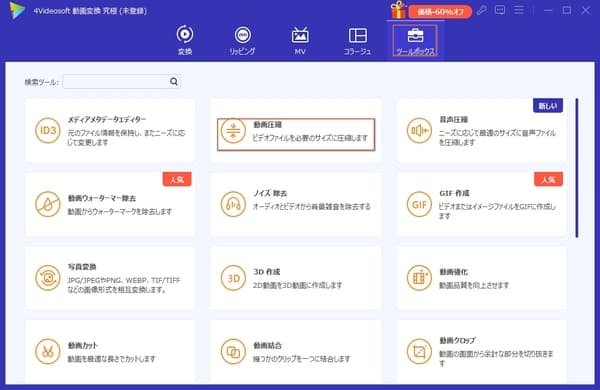Switch to the リッピング tab
The width and height of the screenshot is (600, 390).
243,40
